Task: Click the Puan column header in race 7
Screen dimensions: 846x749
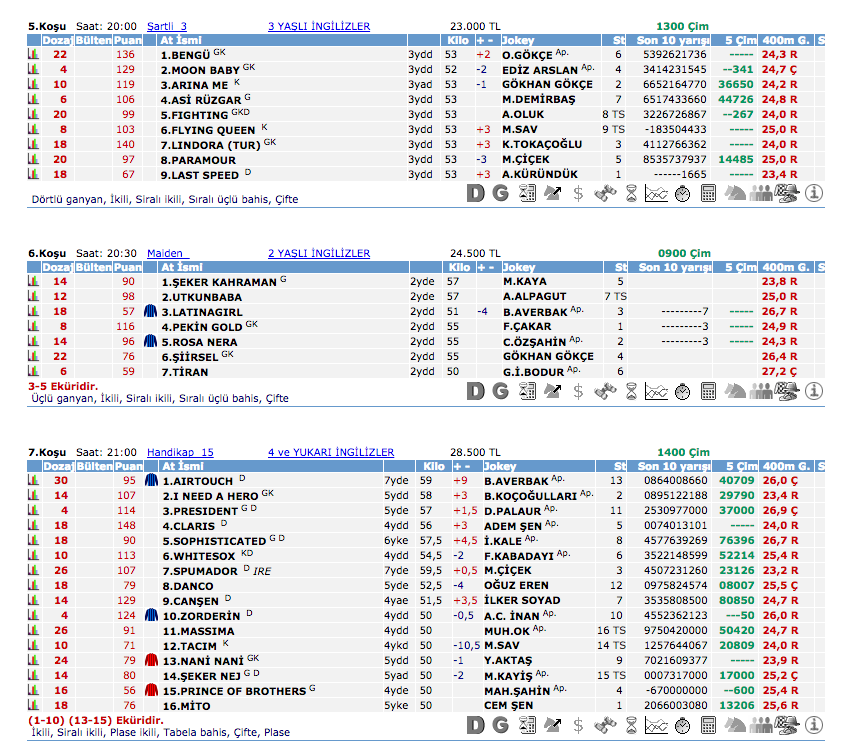Action: click(x=126, y=466)
